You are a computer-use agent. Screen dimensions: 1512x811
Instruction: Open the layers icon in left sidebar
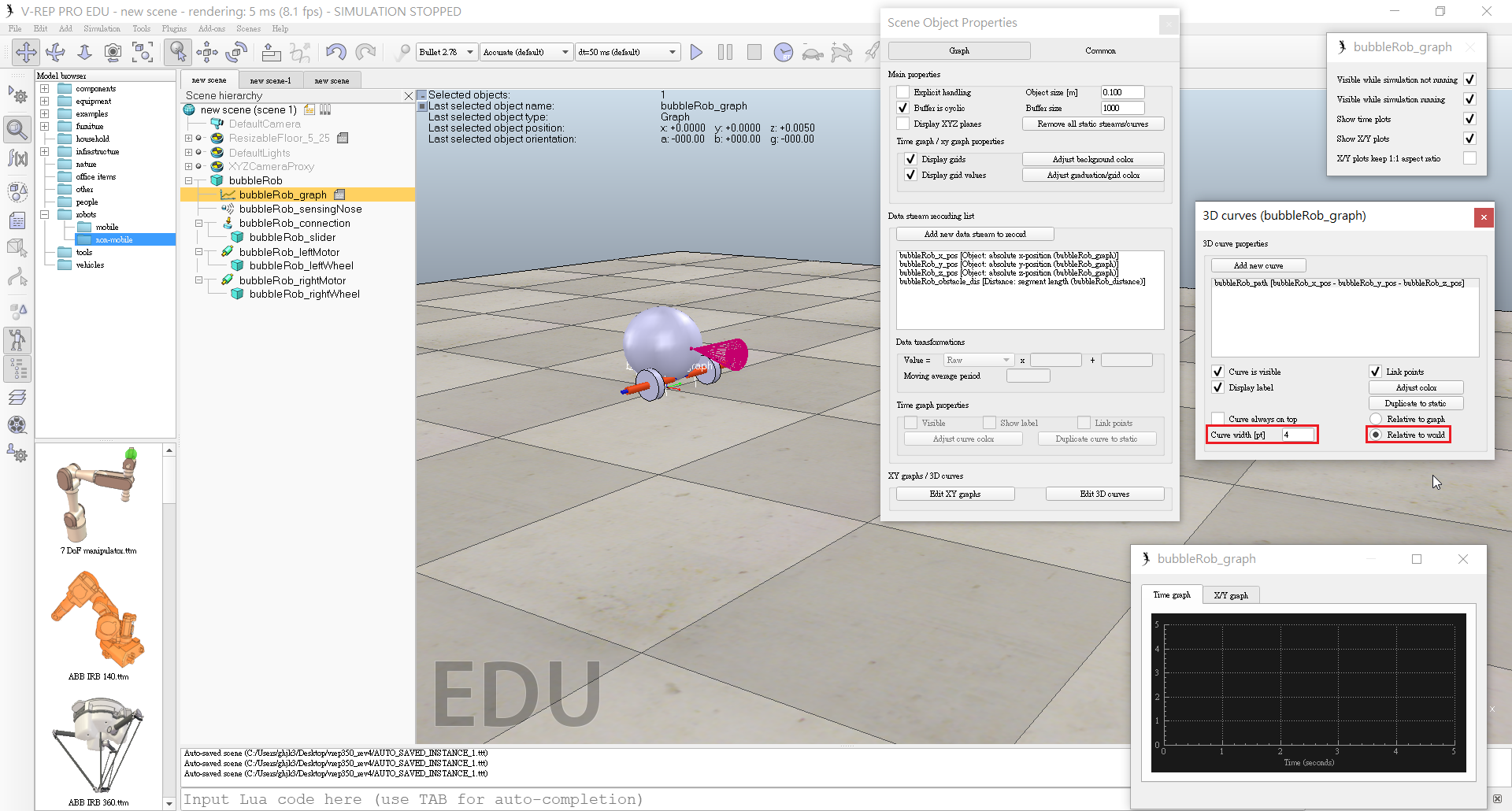17,397
